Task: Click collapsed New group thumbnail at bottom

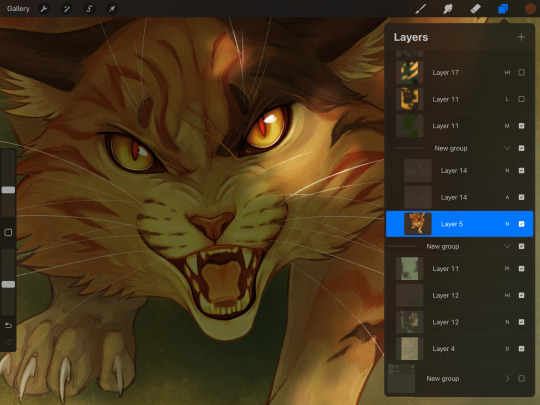Action: coord(402,378)
